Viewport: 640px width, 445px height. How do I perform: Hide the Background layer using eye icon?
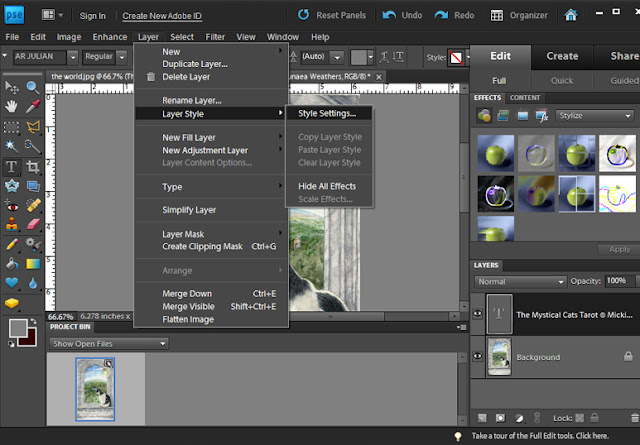477,357
